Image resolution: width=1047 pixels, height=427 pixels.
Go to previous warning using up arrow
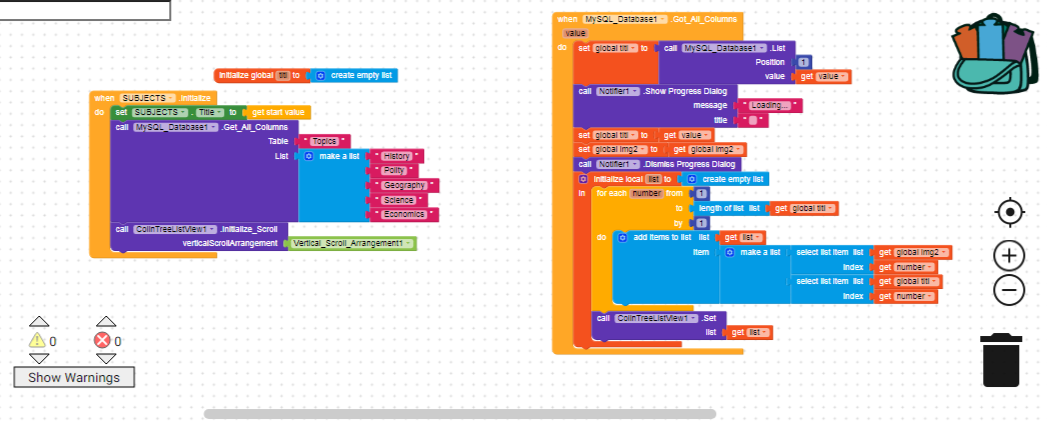point(38,322)
